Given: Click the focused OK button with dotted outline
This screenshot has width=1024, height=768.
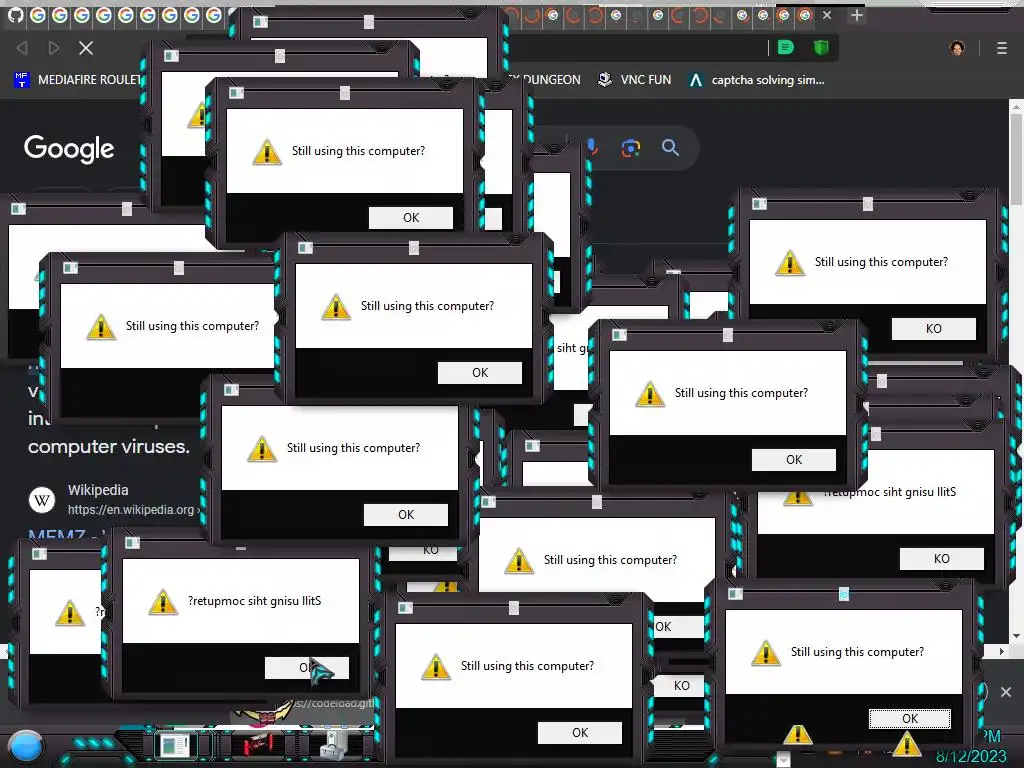Looking at the screenshot, I should (910, 718).
